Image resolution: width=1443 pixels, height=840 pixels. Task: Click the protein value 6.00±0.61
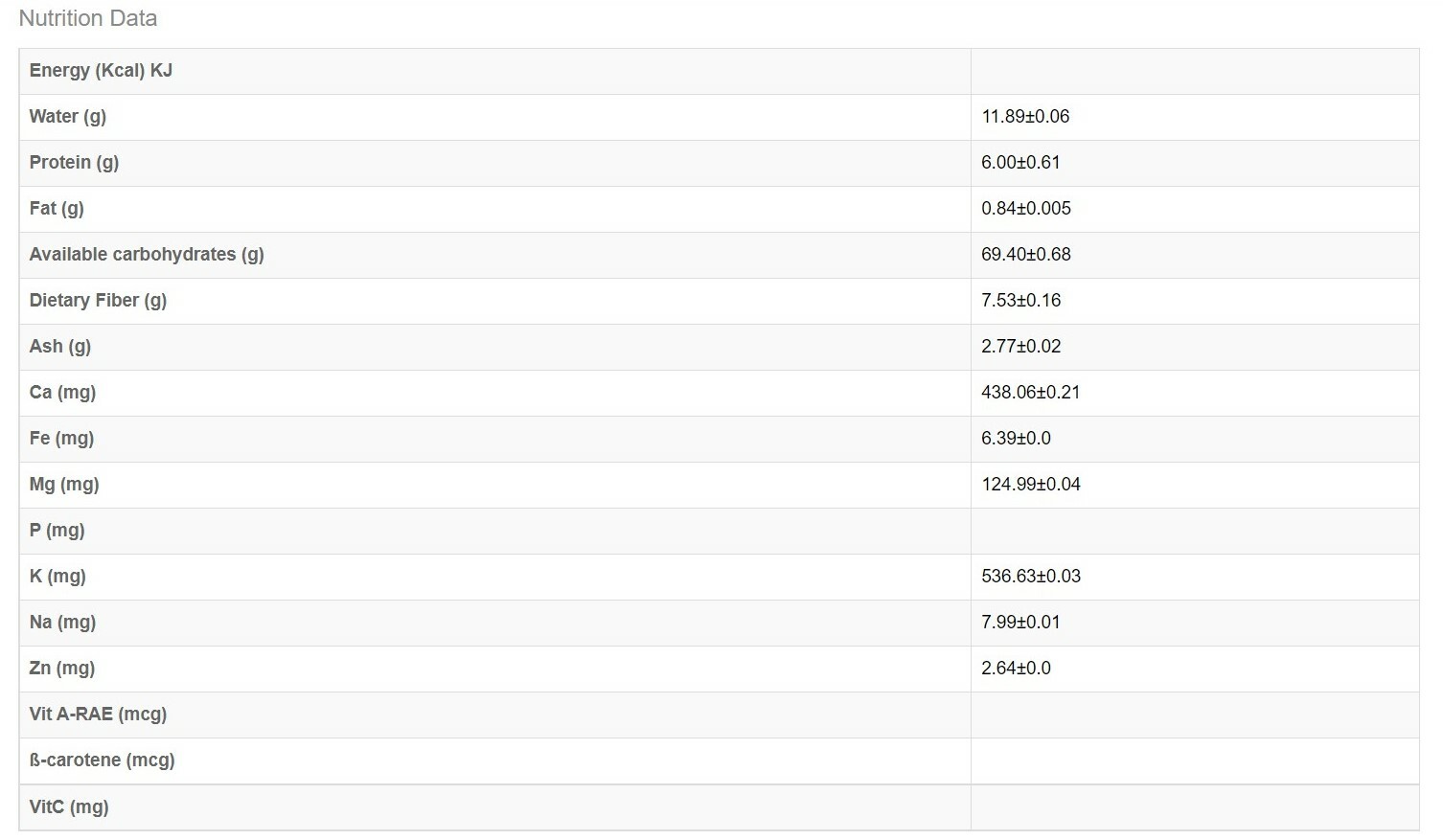click(x=1020, y=163)
